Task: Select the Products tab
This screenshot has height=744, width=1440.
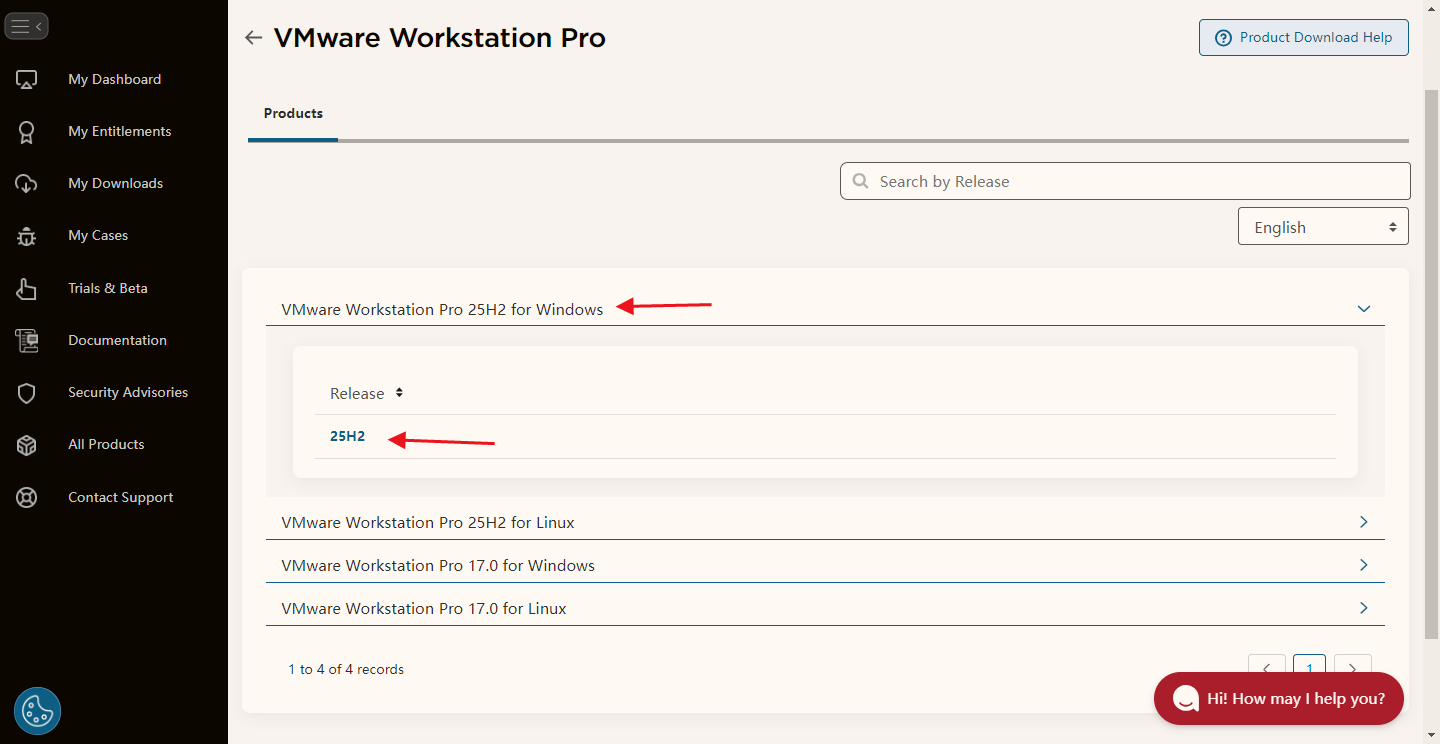Action: 293,114
